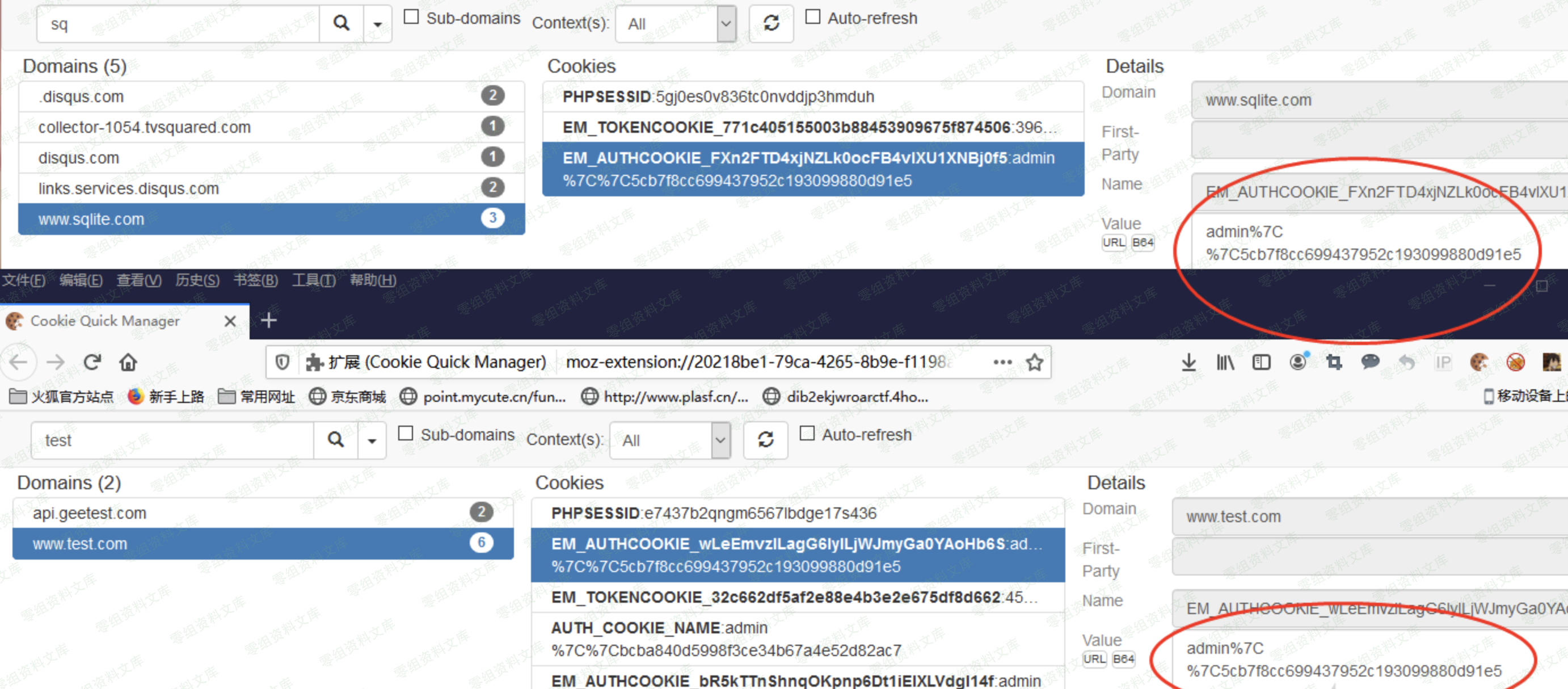This screenshot has height=689, width=1568.
Task: Reload page with browser refresh button
Action: pos(92,363)
